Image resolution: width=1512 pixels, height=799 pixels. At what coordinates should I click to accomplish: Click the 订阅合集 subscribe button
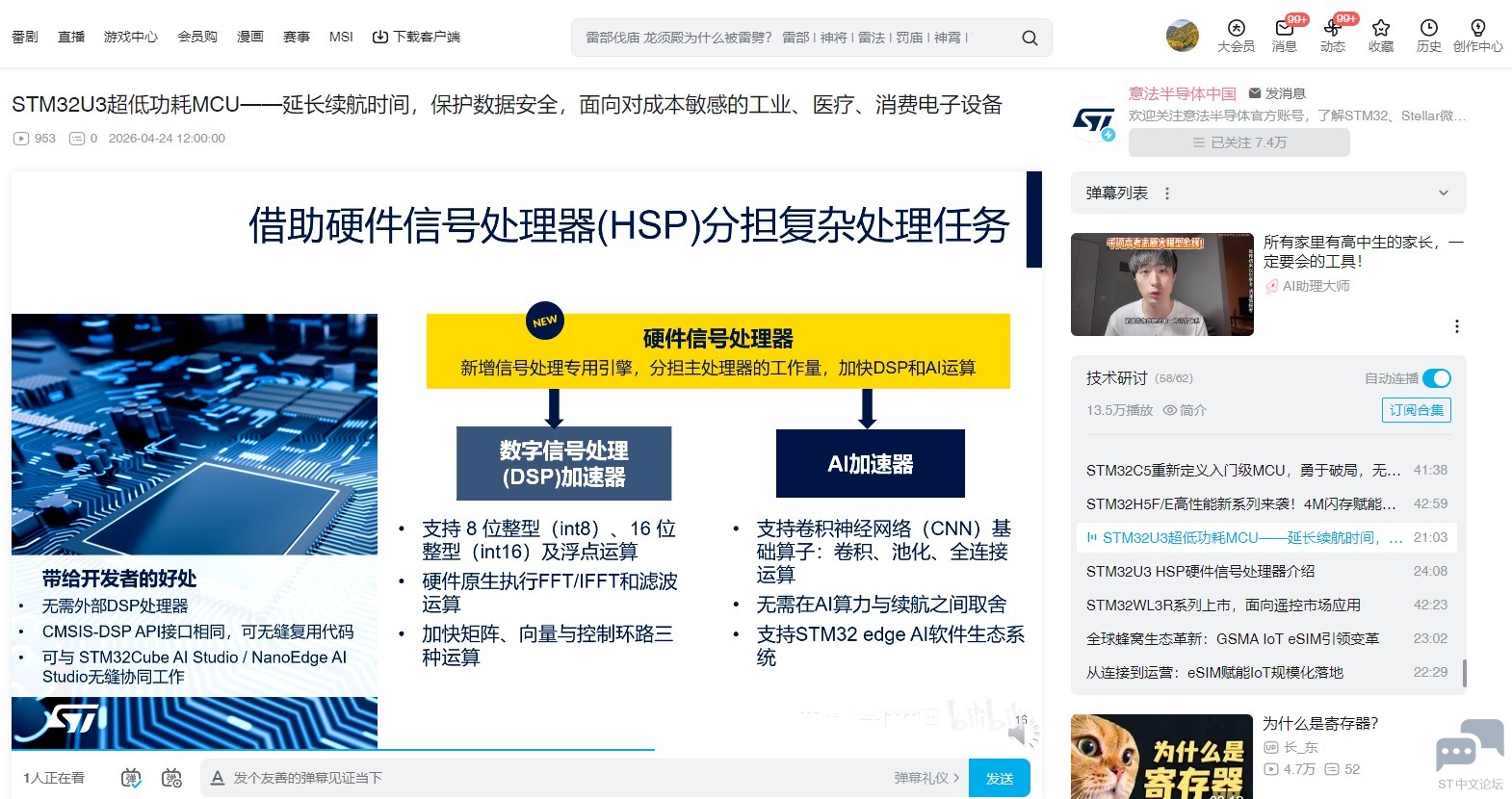tap(1416, 410)
